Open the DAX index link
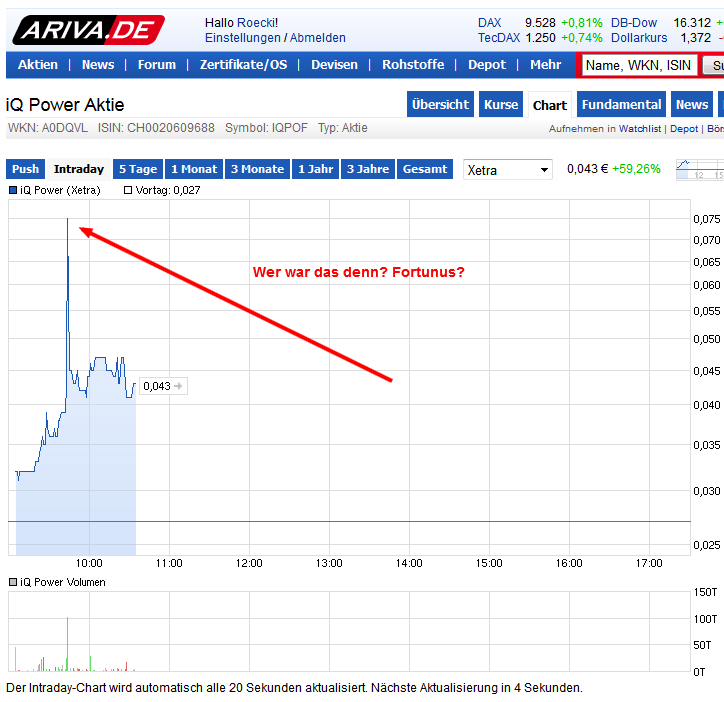Viewport: 724px width, 702px height. tap(489, 23)
